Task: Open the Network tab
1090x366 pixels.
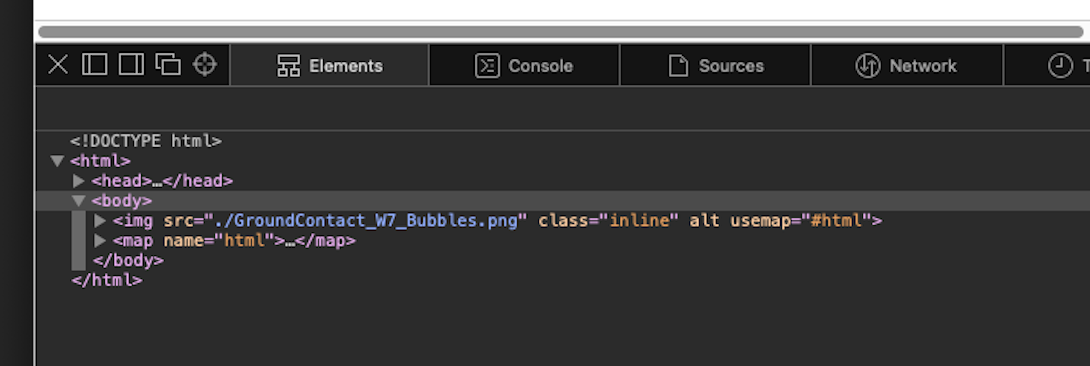Action: point(906,66)
